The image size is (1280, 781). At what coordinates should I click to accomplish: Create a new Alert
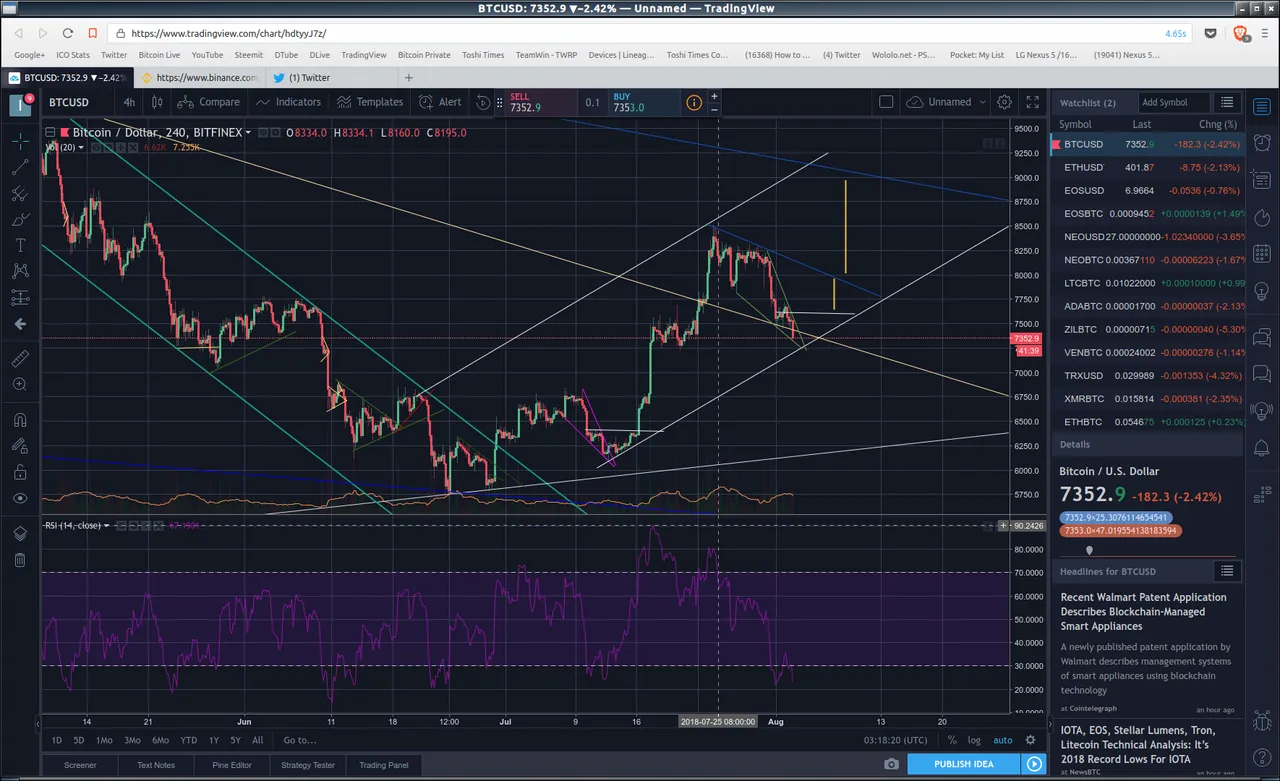[x=440, y=102]
